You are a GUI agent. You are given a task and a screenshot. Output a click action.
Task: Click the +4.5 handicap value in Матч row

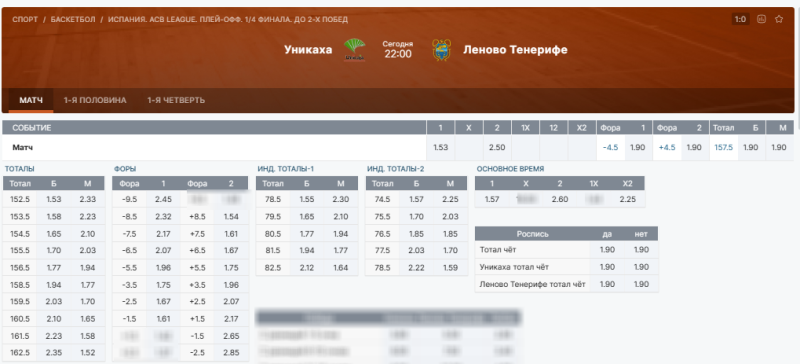(667, 148)
